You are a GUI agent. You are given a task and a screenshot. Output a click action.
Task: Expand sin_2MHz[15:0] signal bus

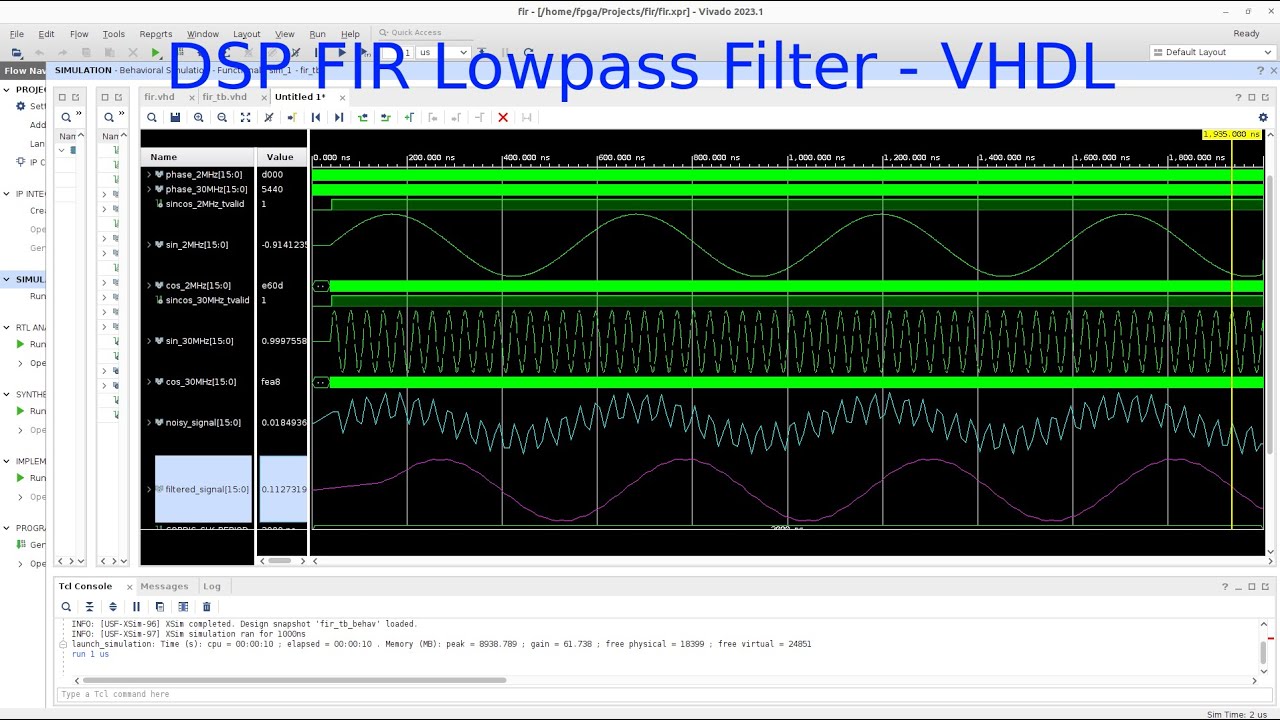149,245
